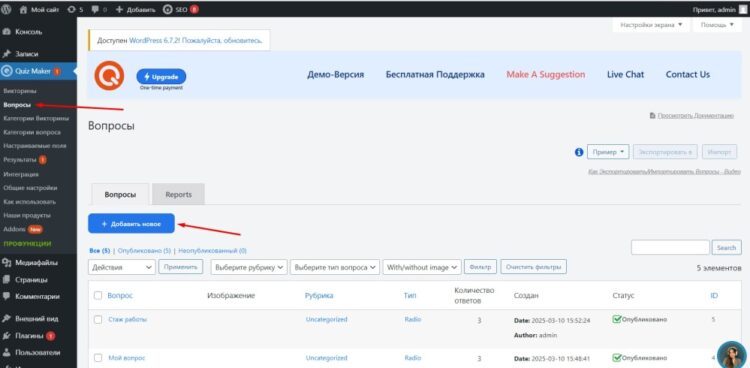Open the Пользователи menu
This screenshot has width=750, height=368.
(x=38, y=353)
